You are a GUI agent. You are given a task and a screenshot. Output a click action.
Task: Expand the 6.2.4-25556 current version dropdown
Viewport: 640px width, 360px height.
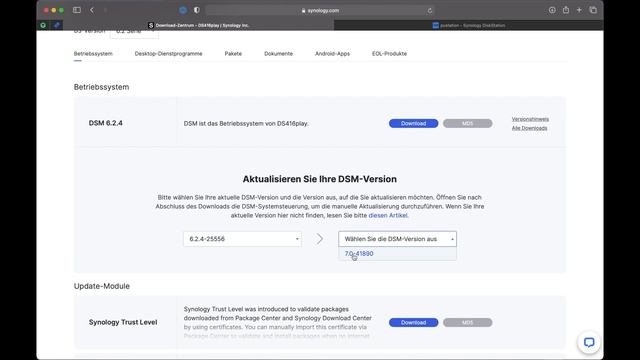coord(242,239)
